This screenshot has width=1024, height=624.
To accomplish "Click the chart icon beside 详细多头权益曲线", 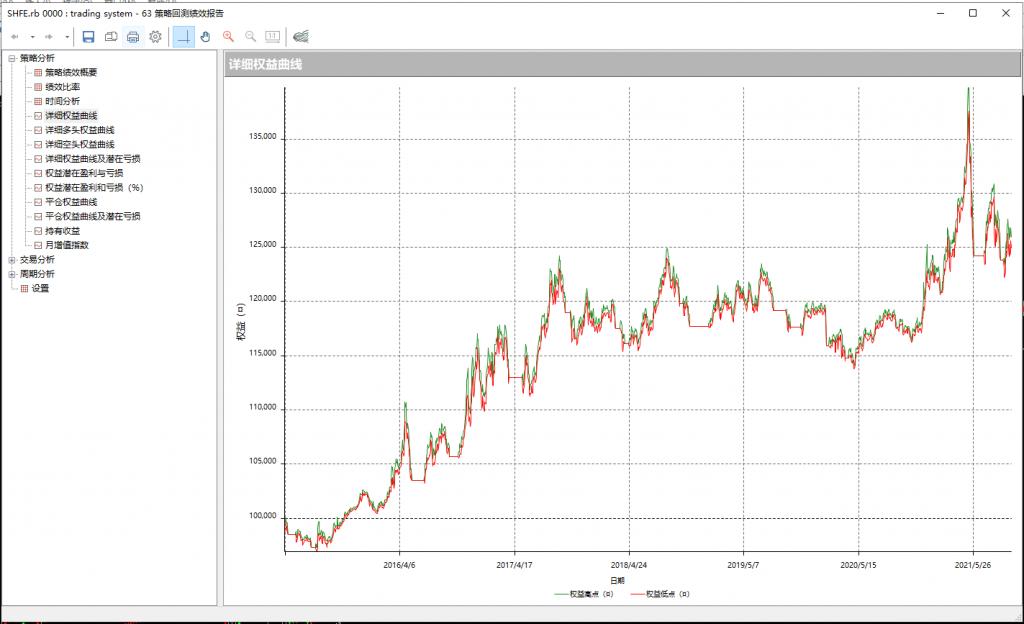I will [x=38, y=130].
